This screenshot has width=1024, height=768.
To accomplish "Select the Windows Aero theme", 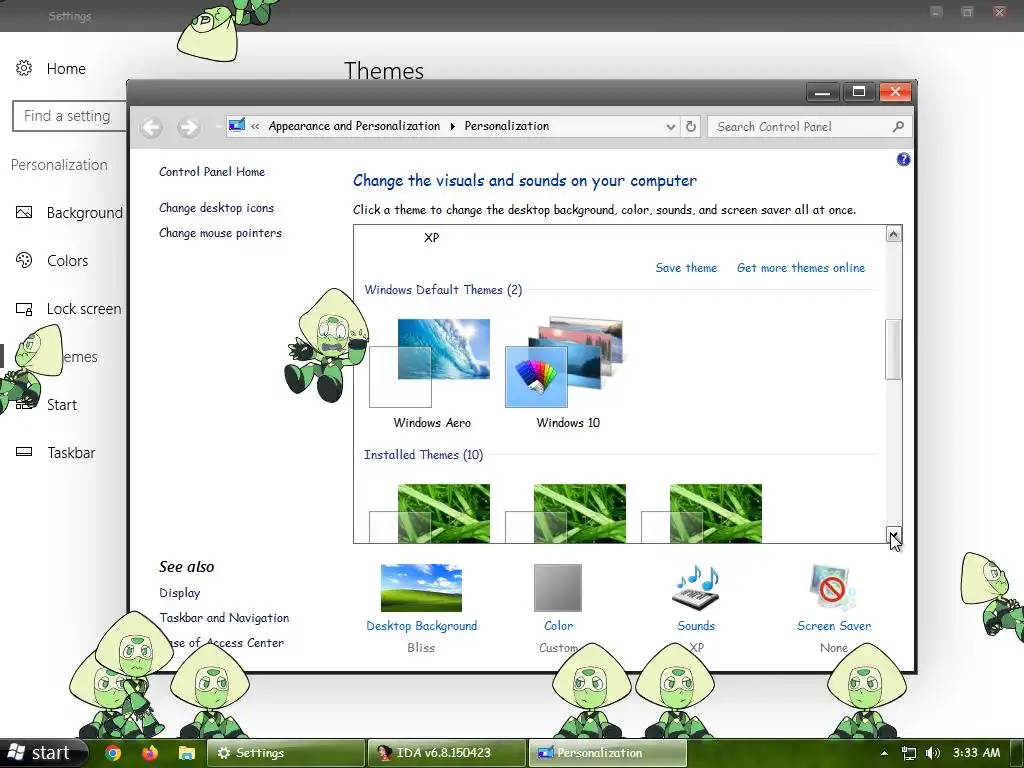I will click(x=431, y=374).
